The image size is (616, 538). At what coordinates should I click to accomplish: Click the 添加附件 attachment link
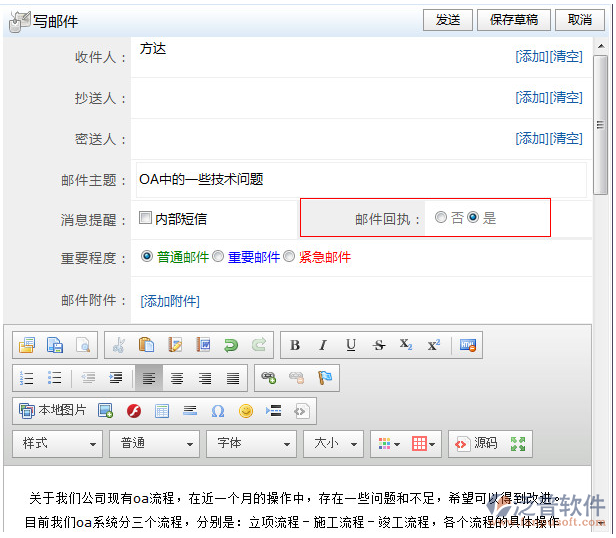pos(170,301)
